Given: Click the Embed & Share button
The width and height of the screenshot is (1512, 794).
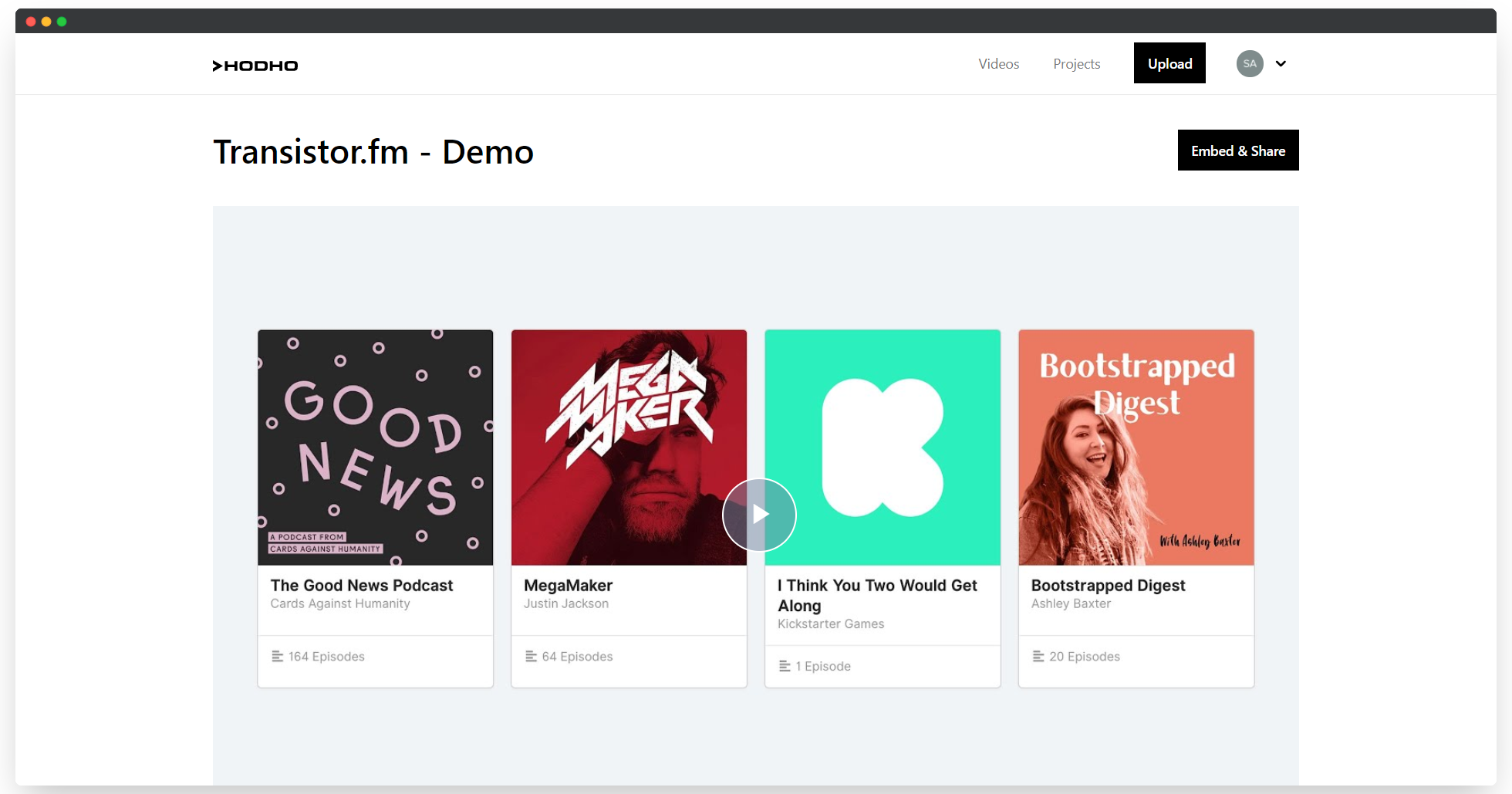Looking at the screenshot, I should pyautogui.click(x=1238, y=150).
